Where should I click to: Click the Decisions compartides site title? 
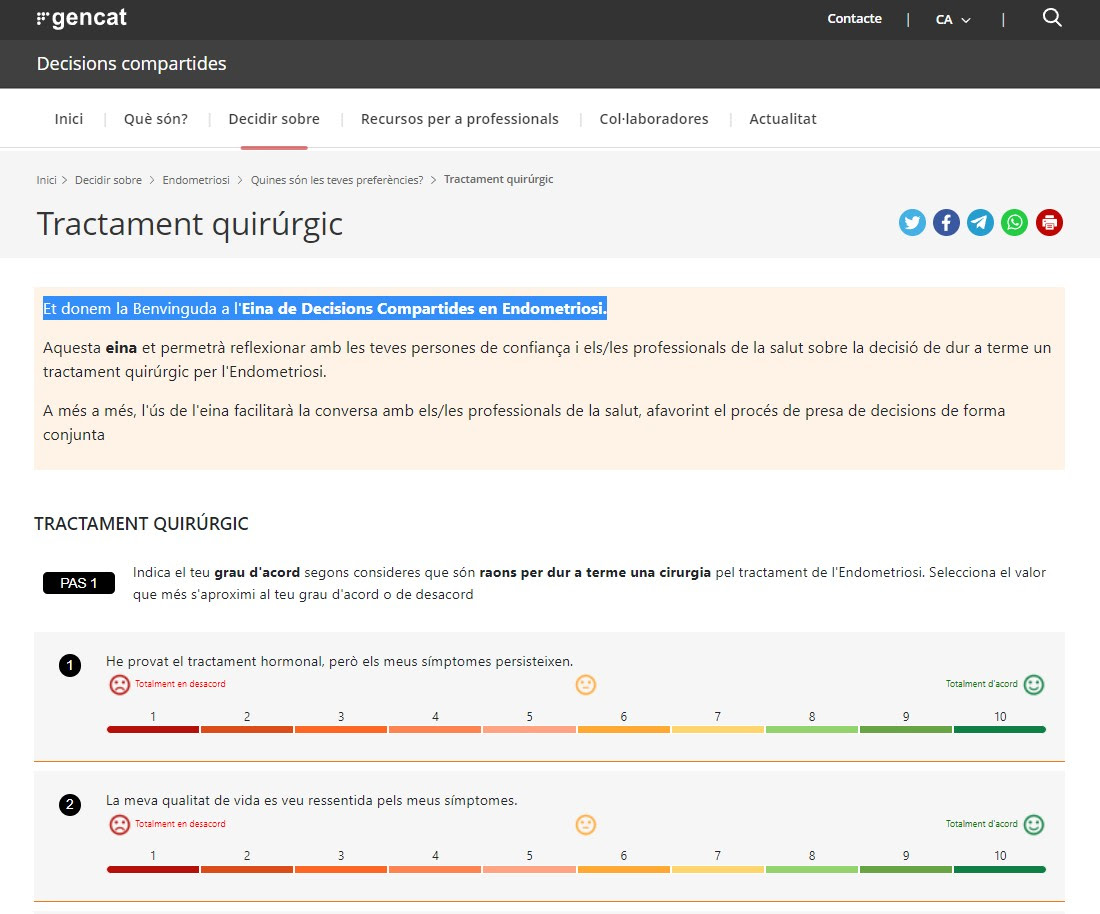131,64
